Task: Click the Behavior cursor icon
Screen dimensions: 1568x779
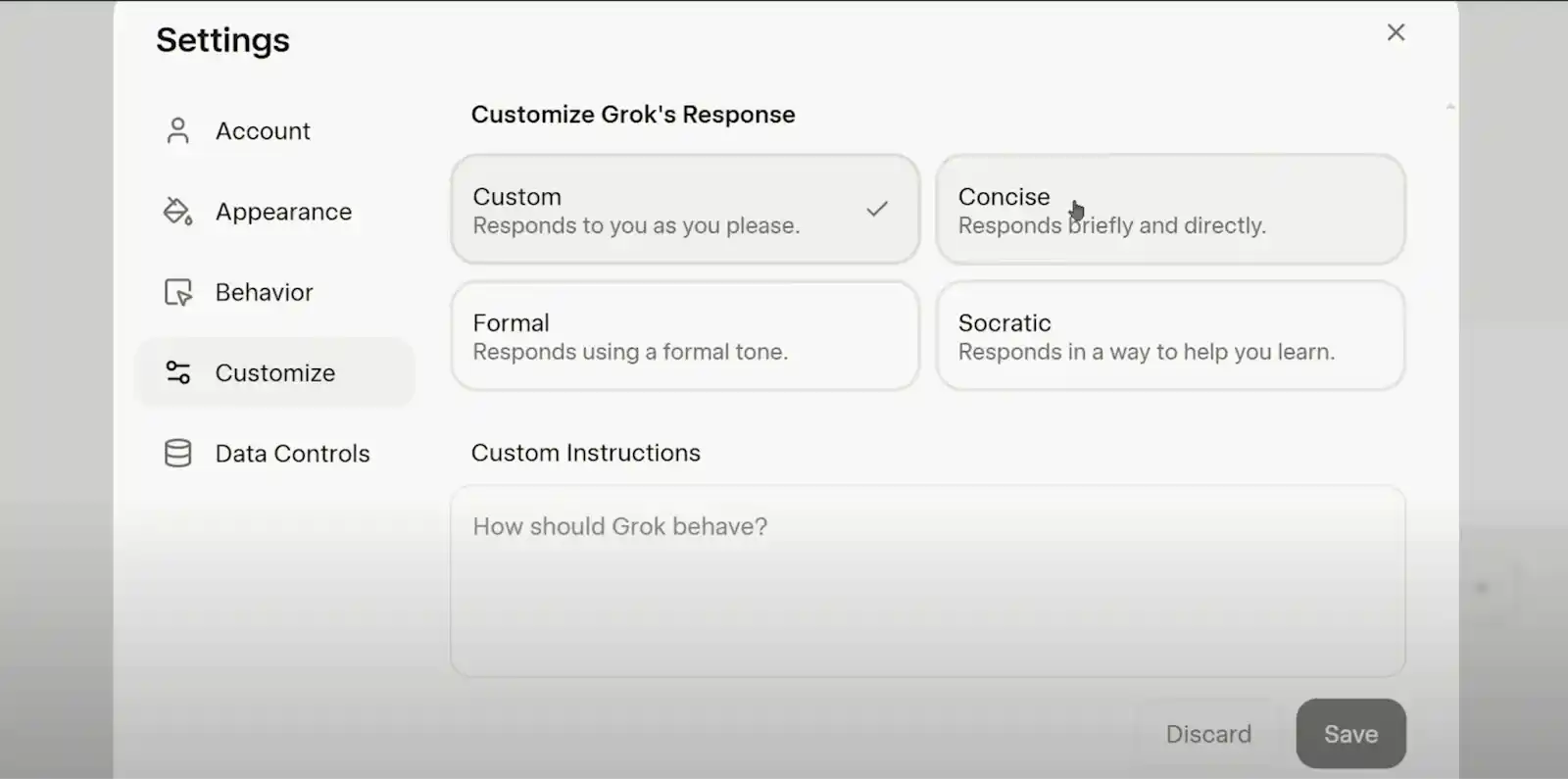Action: click(177, 292)
